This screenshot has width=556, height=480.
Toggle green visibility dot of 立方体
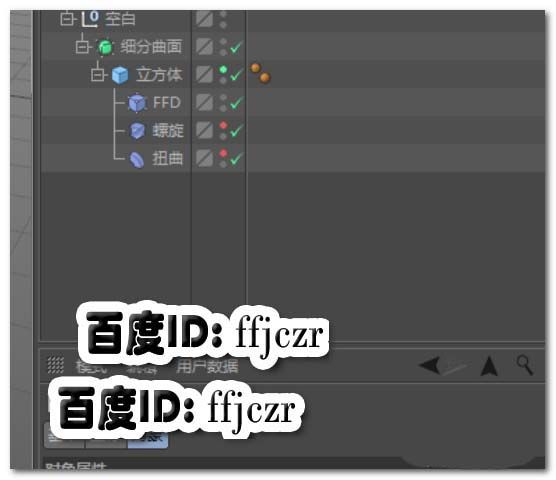point(223,69)
